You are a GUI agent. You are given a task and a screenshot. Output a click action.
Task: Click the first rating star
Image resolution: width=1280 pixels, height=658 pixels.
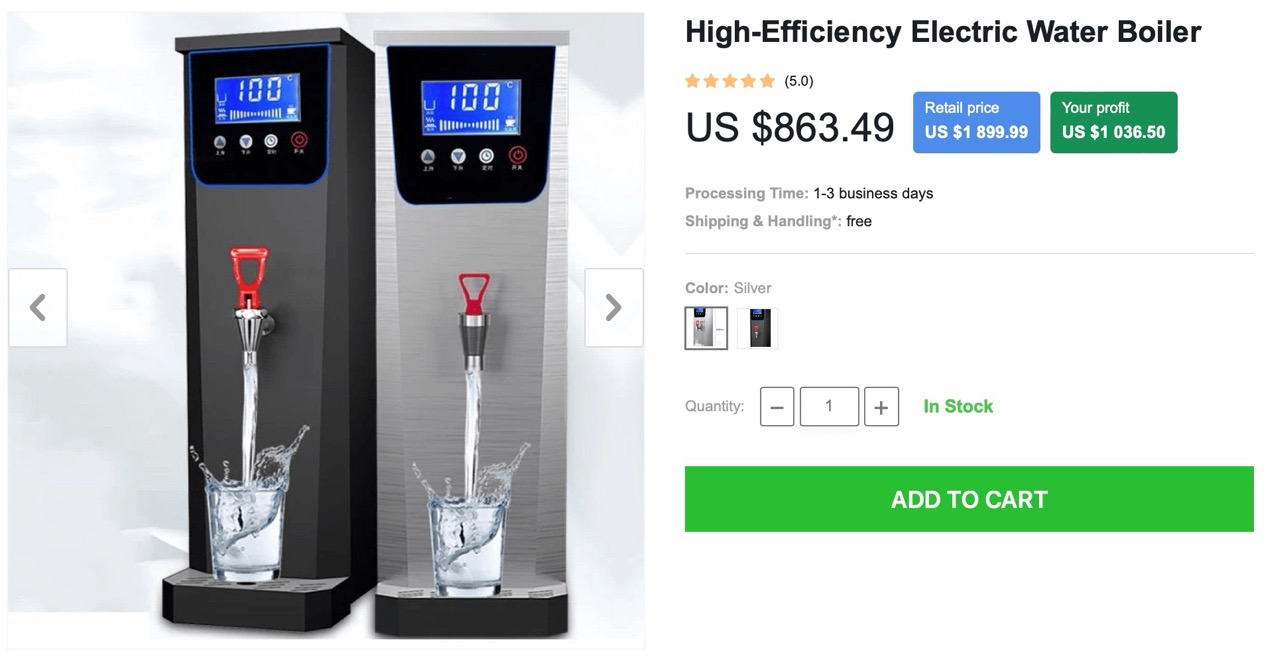[693, 81]
